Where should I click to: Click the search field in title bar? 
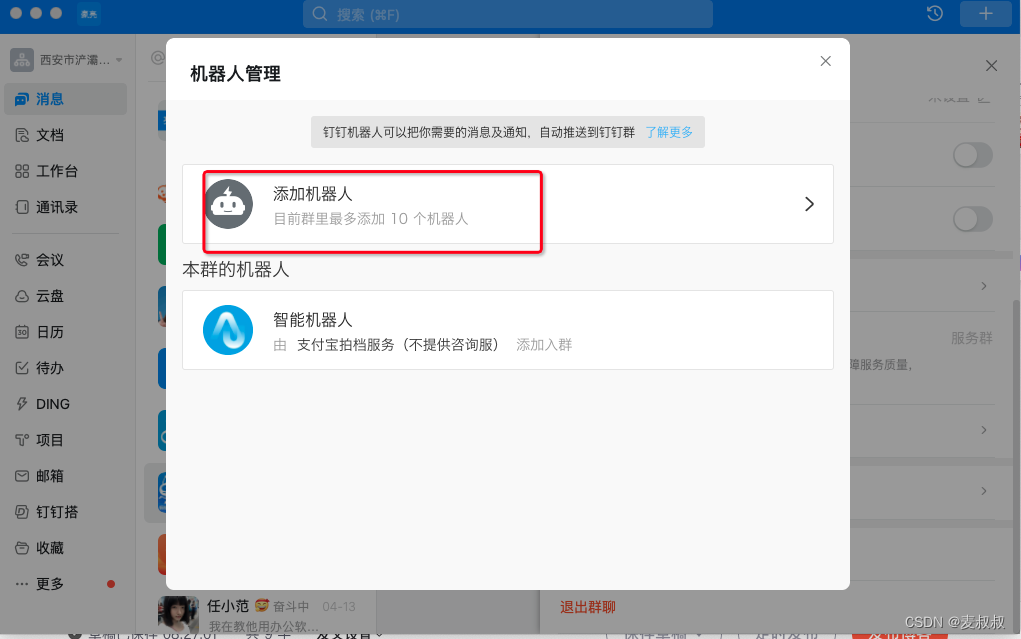point(507,14)
